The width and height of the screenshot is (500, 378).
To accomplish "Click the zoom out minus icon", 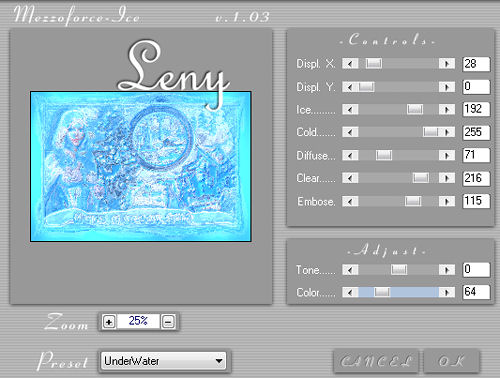I will pyautogui.click(x=168, y=322).
